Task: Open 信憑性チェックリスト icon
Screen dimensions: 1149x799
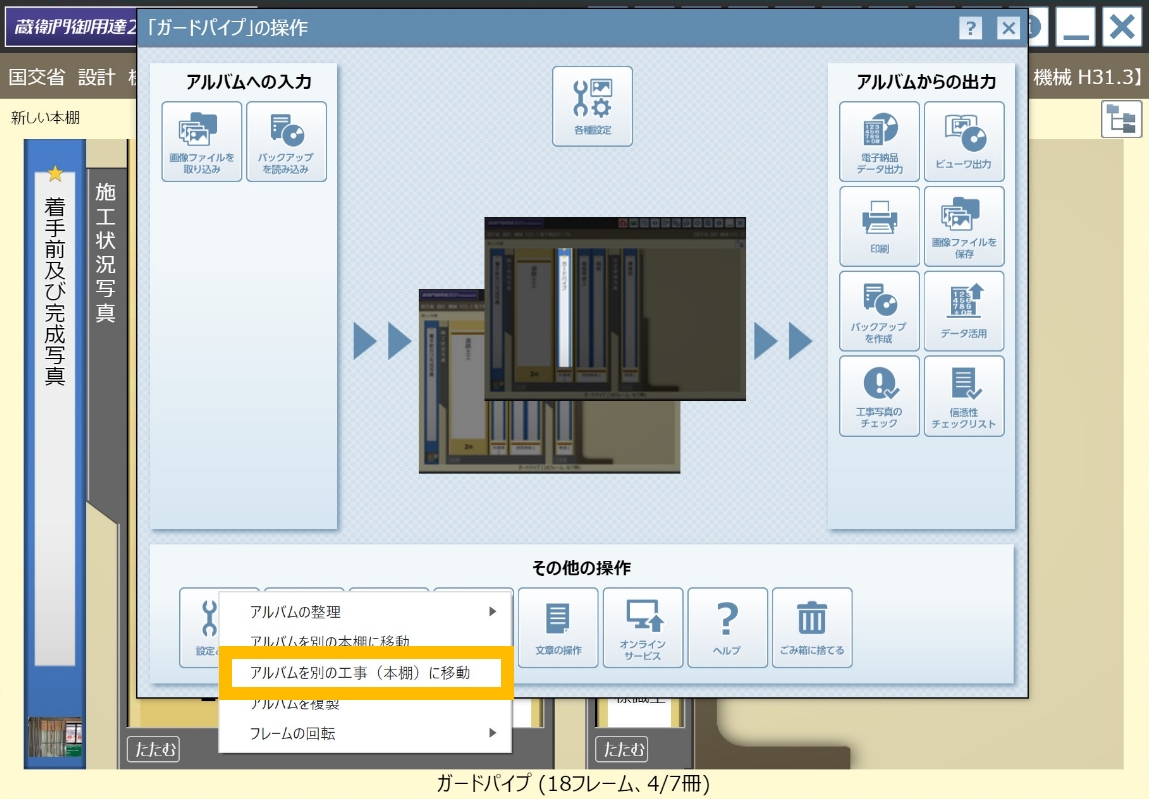Action: point(964,397)
